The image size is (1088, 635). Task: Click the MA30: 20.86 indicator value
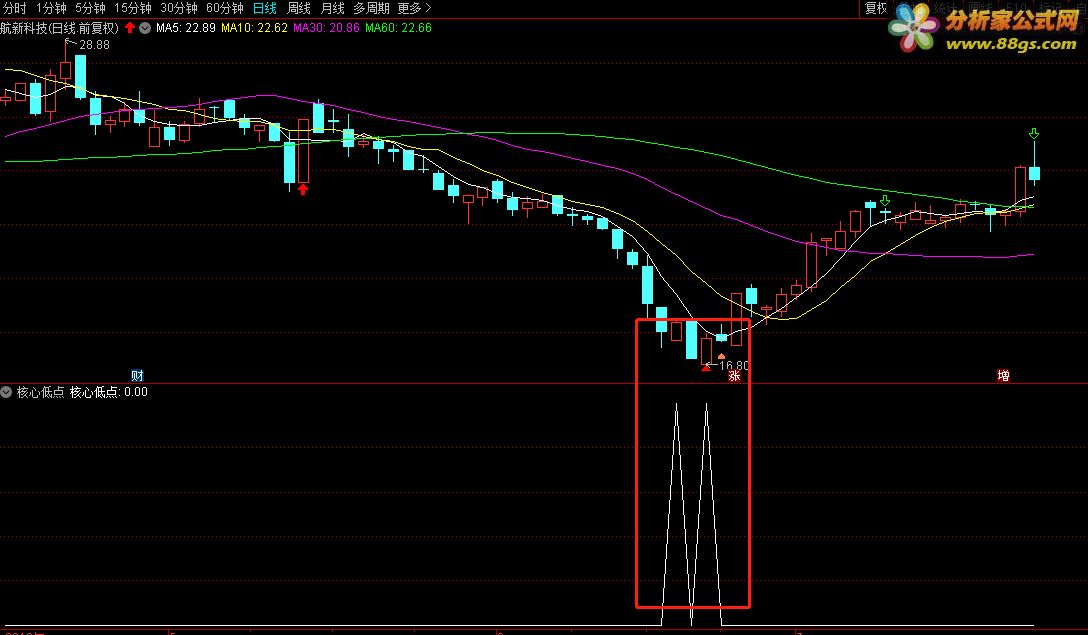click(326, 28)
